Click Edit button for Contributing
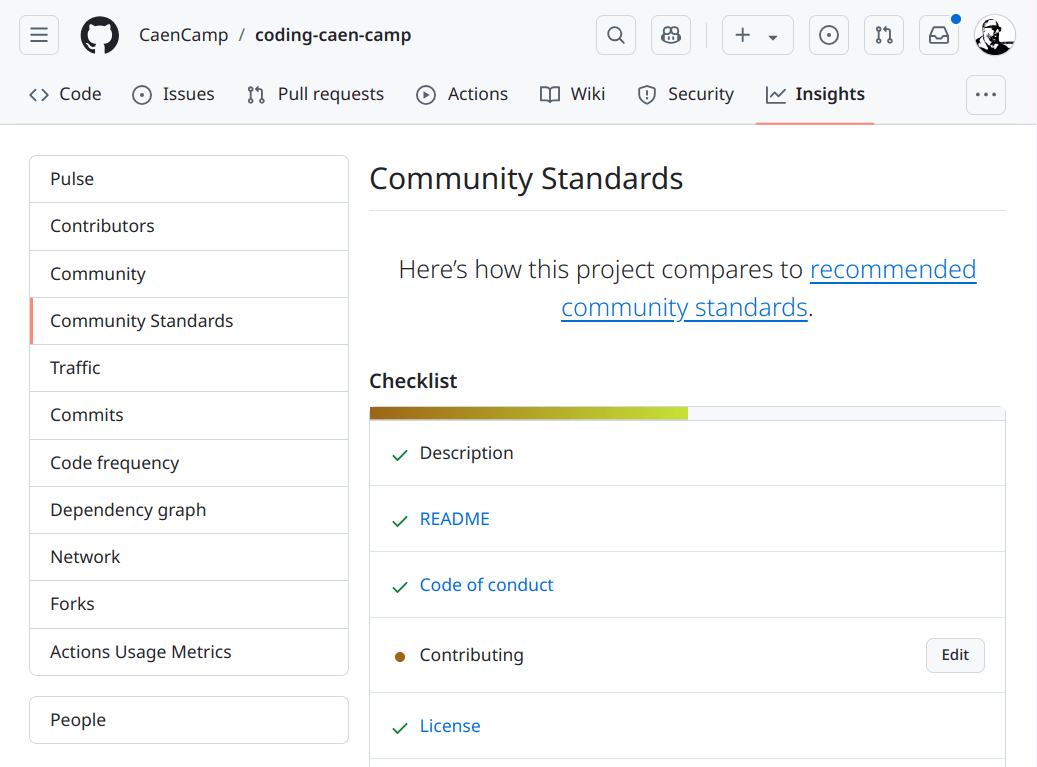 [955, 655]
